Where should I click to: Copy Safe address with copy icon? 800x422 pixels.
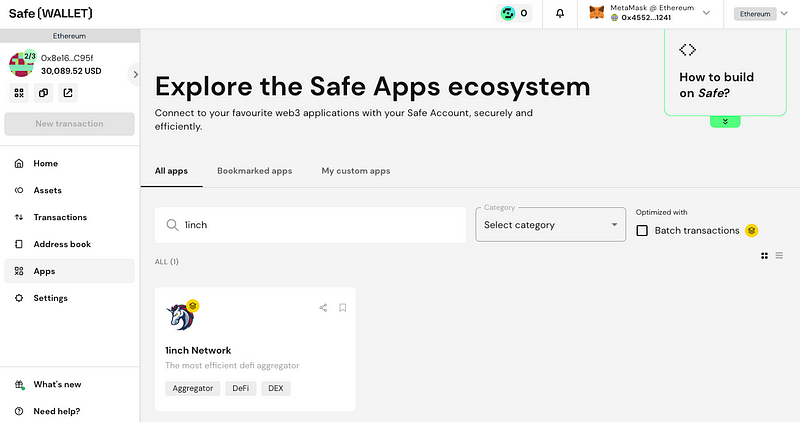pyautogui.click(x=43, y=93)
